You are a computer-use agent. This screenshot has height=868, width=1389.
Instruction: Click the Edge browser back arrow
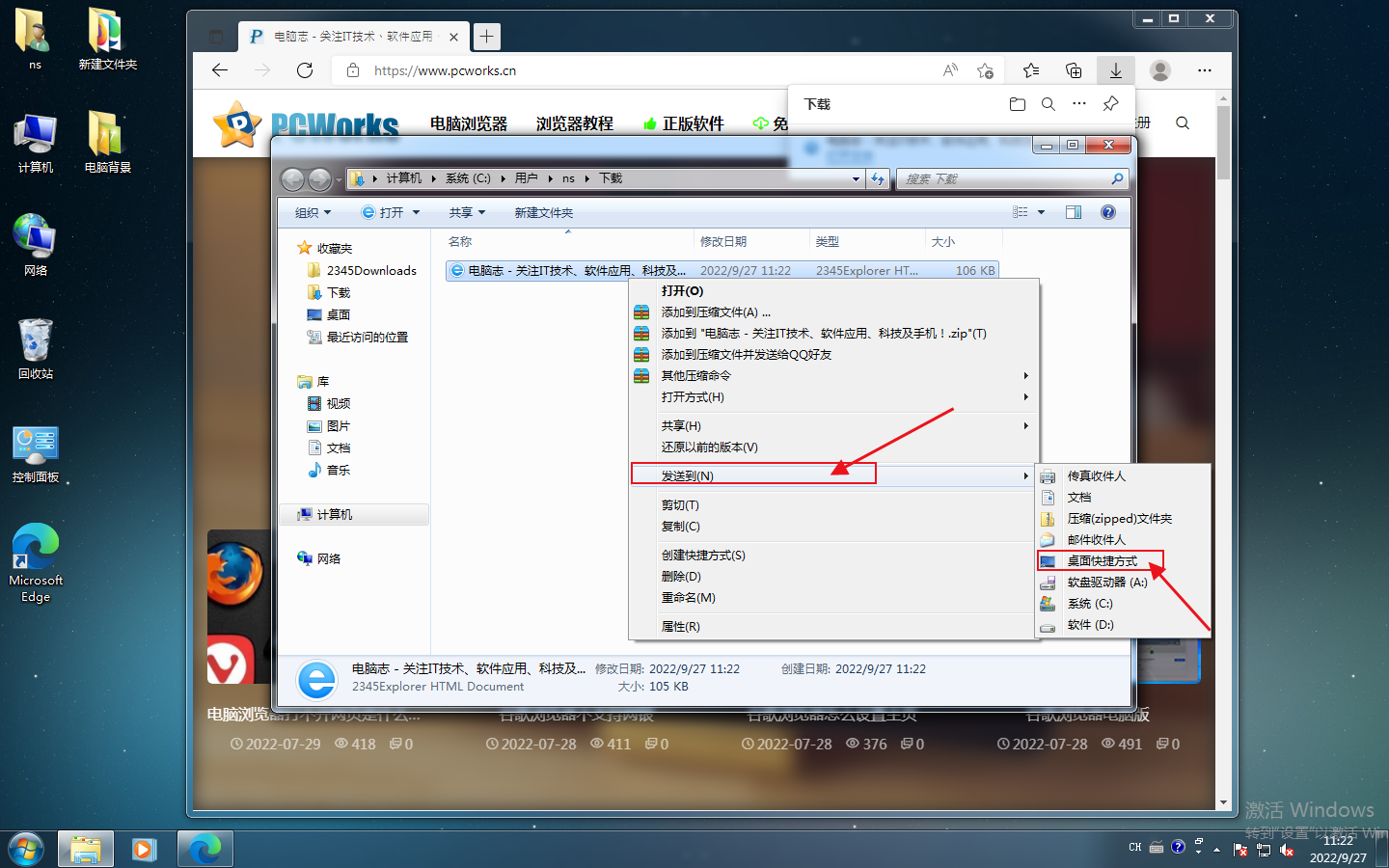tap(220, 70)
